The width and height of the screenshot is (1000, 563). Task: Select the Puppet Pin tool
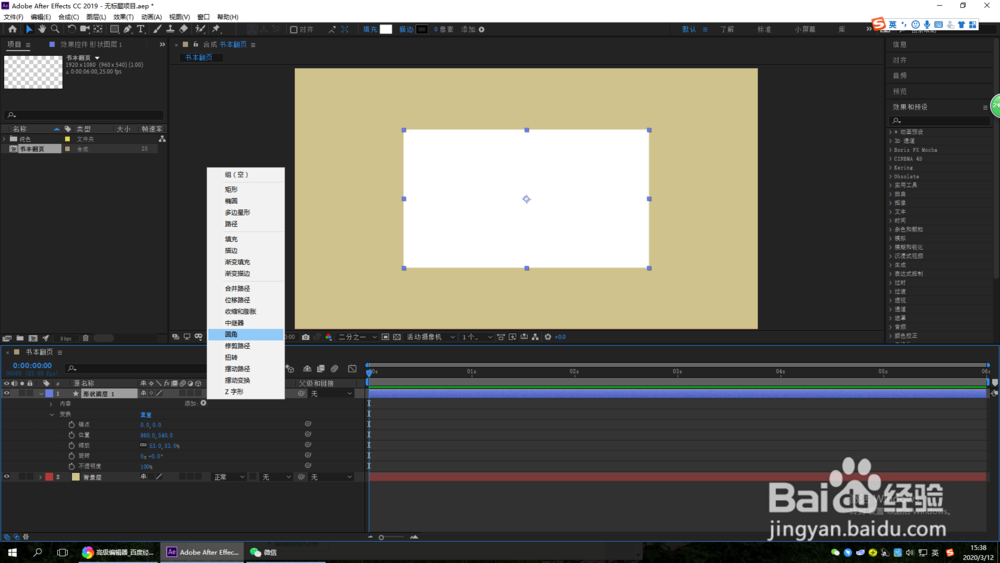(x=216, y=29)
